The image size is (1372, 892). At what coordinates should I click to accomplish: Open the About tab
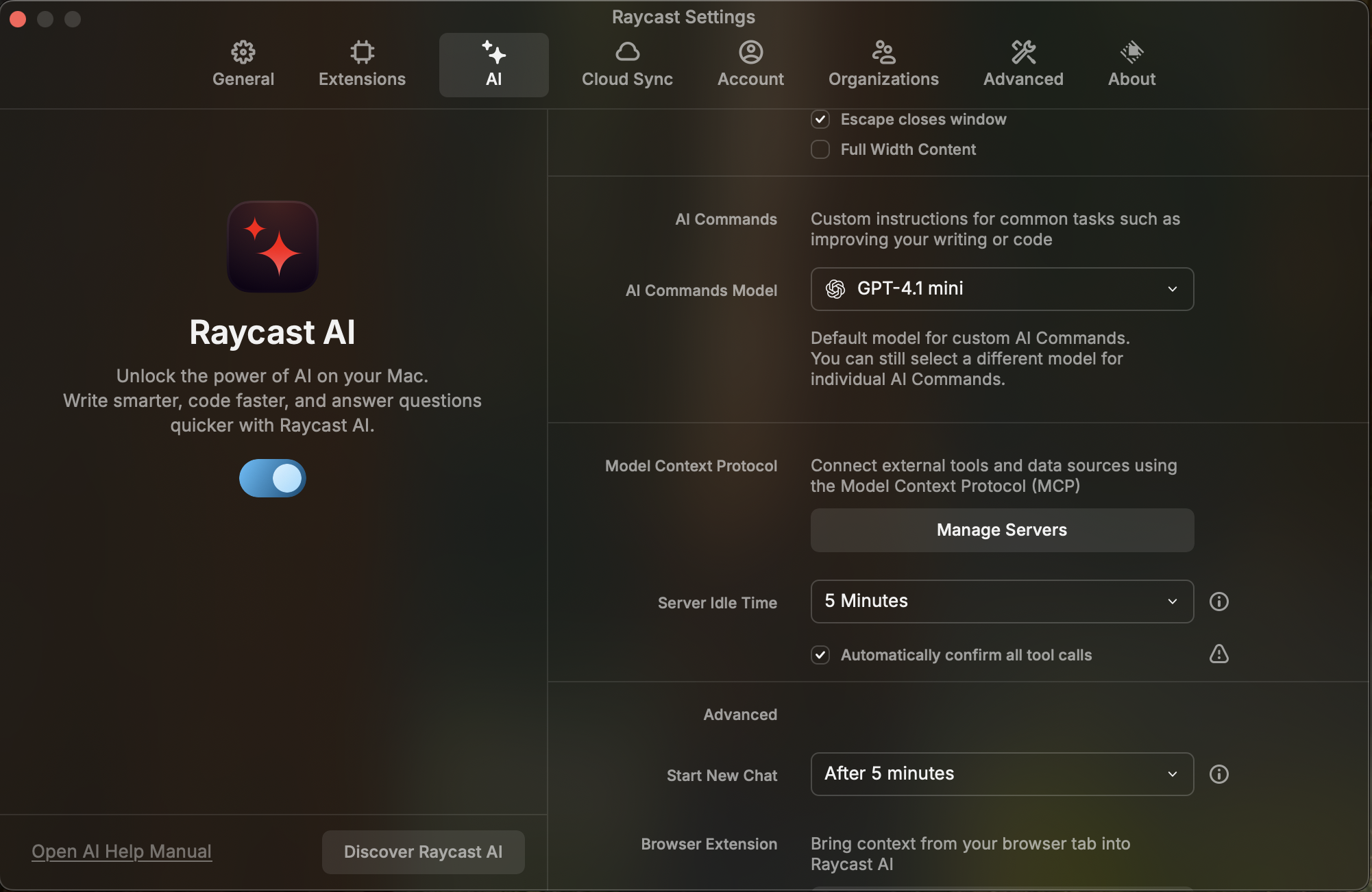(1131, 65)
